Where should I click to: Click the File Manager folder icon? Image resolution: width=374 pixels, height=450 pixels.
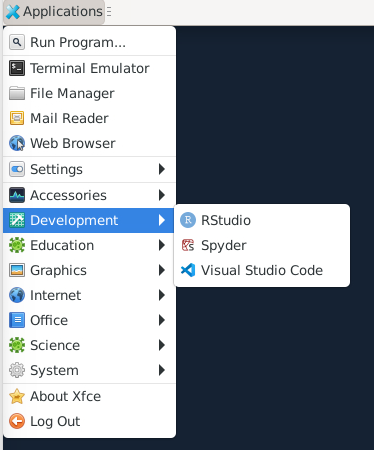click(17, 93)
